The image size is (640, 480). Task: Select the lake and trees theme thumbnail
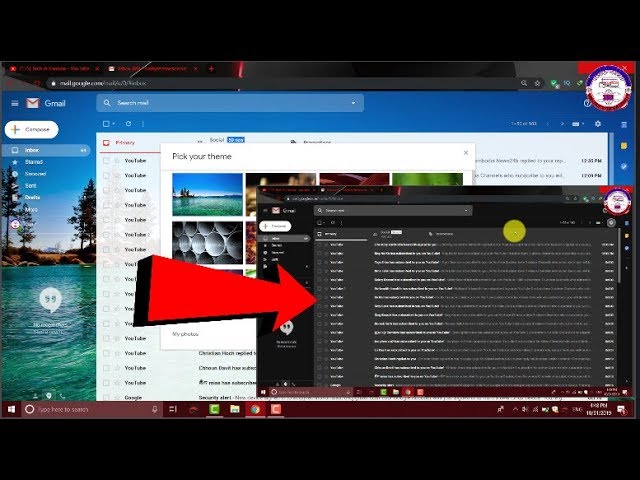coord(207,194)
